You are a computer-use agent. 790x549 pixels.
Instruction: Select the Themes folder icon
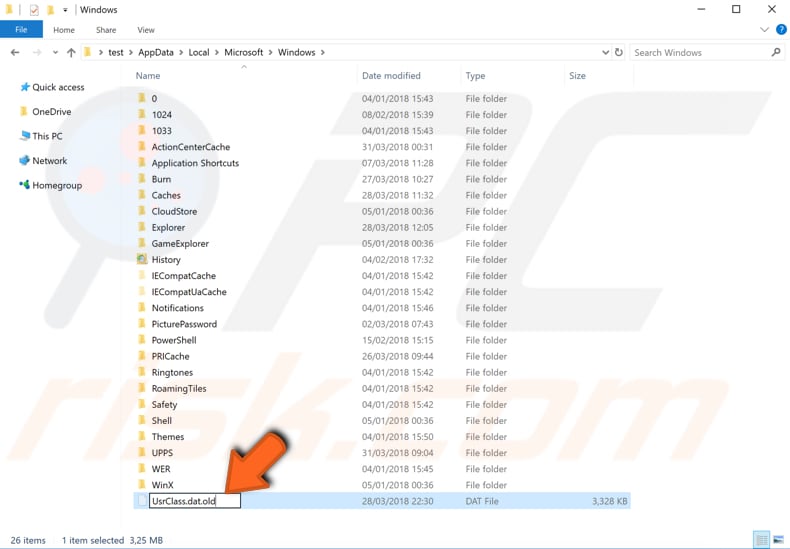coord(142,436)
